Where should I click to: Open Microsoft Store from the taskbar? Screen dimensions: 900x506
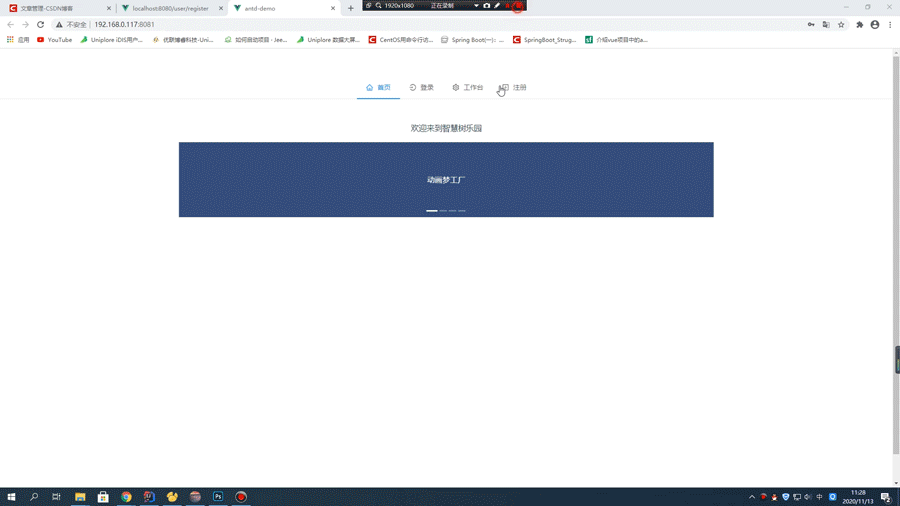(103, 497)
